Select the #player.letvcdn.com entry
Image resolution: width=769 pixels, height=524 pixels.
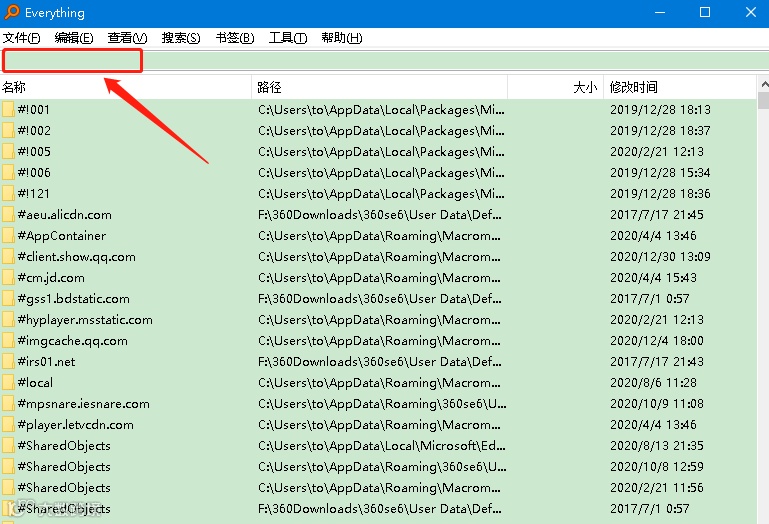[75, 424]
